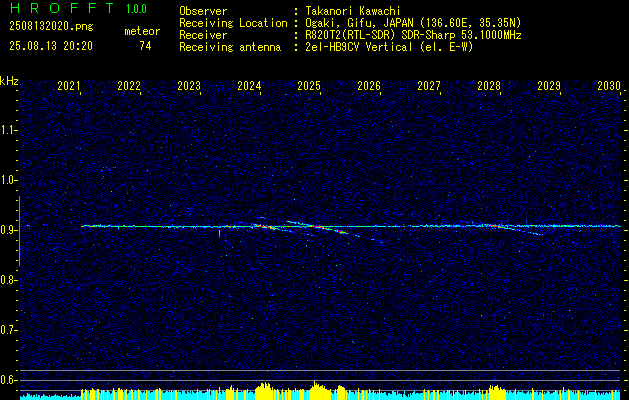629x400 pixels.
Task: Click the Observer field label
Action: [203, 12]
